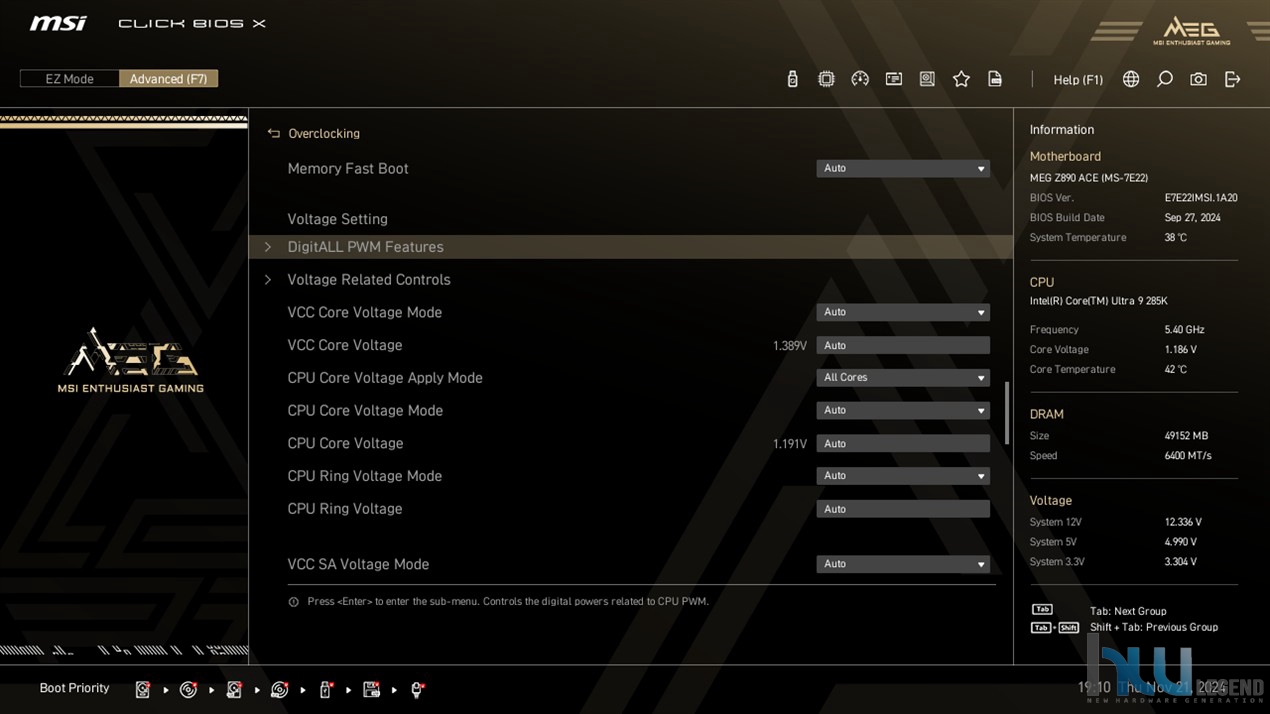Click the MEG Z890 ACE (MS-7E22) text
The image size is (1270, 714).
coord(1089,178)
